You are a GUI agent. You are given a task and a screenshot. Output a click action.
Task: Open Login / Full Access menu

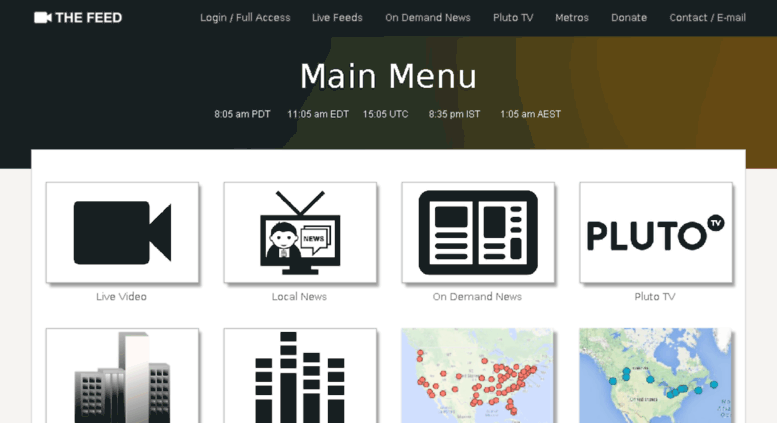tap(245, 18)
